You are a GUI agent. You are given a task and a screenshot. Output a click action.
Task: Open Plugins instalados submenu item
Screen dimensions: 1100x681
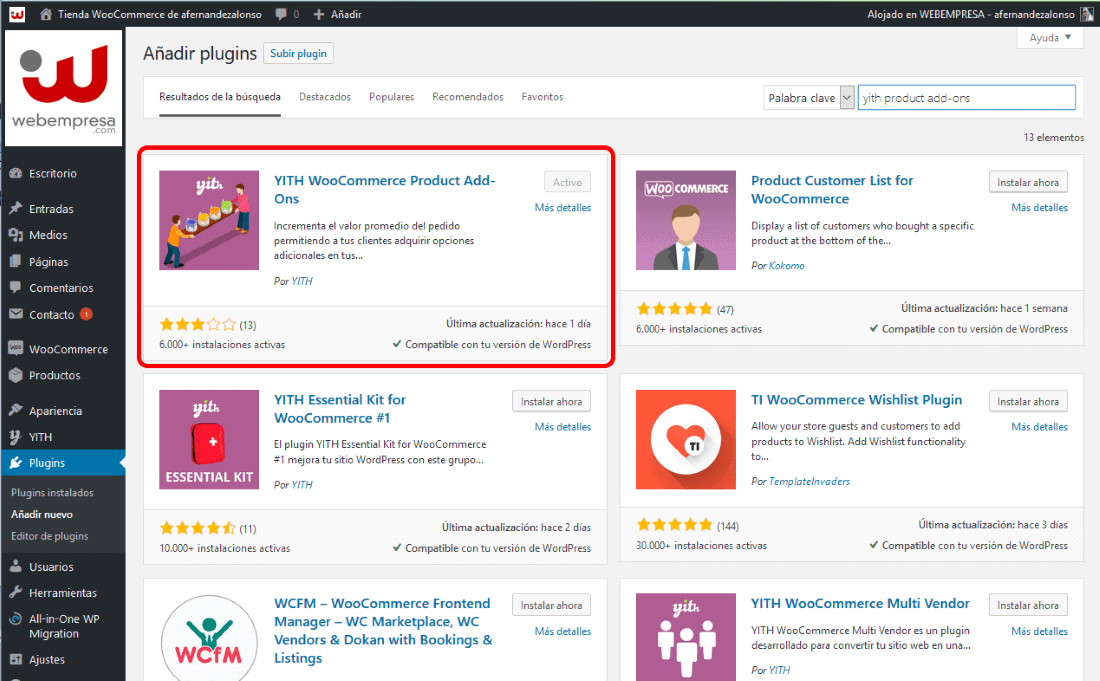click(52, 492)
